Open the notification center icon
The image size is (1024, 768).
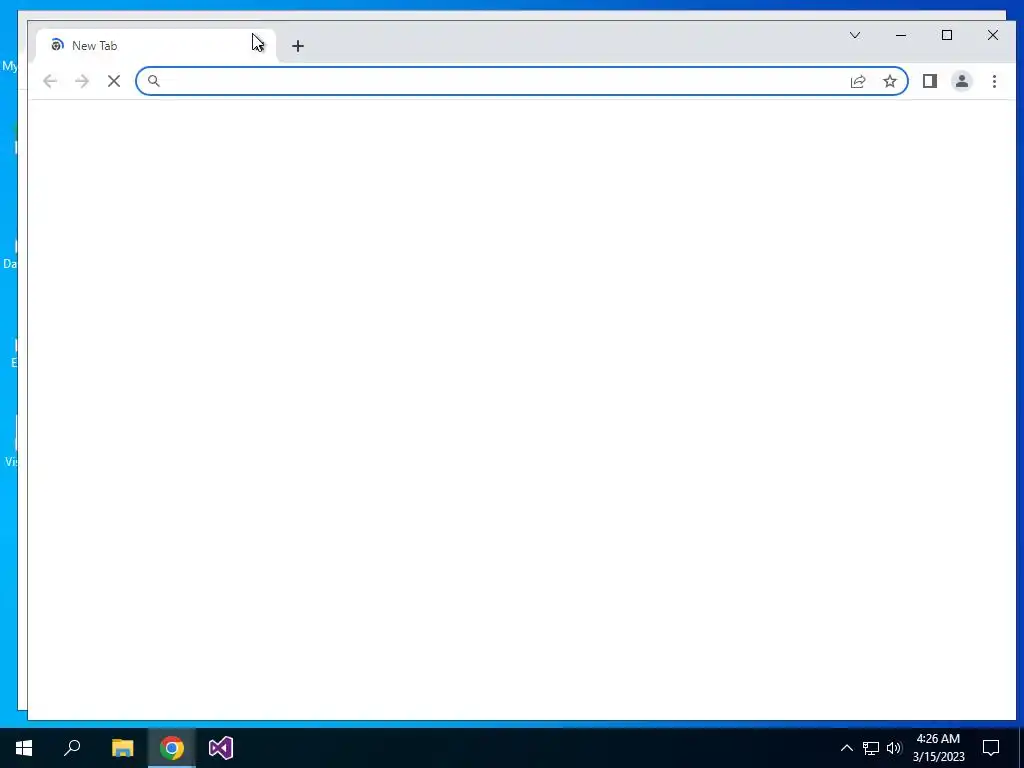point(991,748)
